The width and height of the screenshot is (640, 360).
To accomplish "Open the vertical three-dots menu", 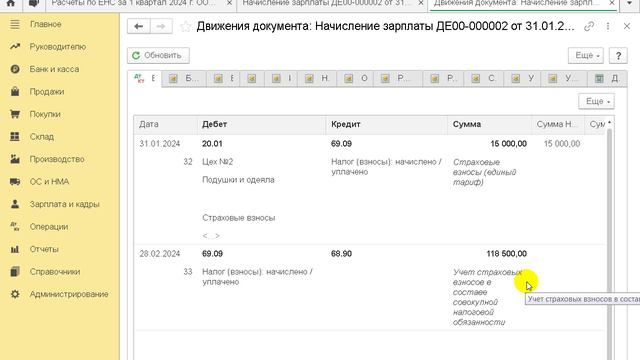I will click(x=608, y=27).
